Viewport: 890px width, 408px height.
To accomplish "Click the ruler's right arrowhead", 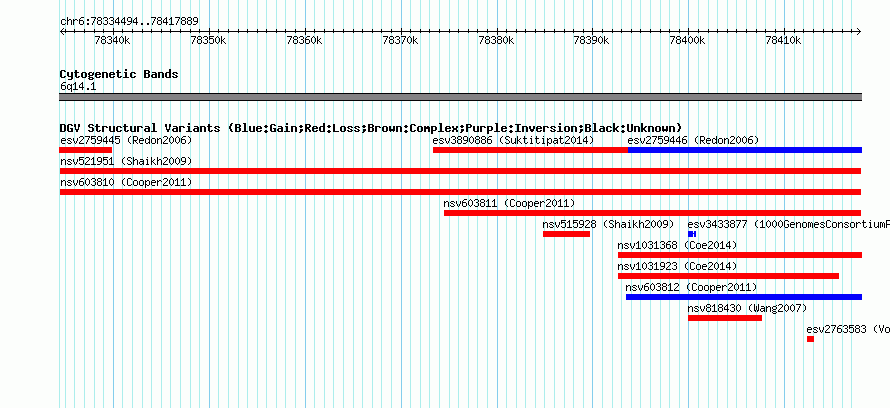I will [859, 32].
